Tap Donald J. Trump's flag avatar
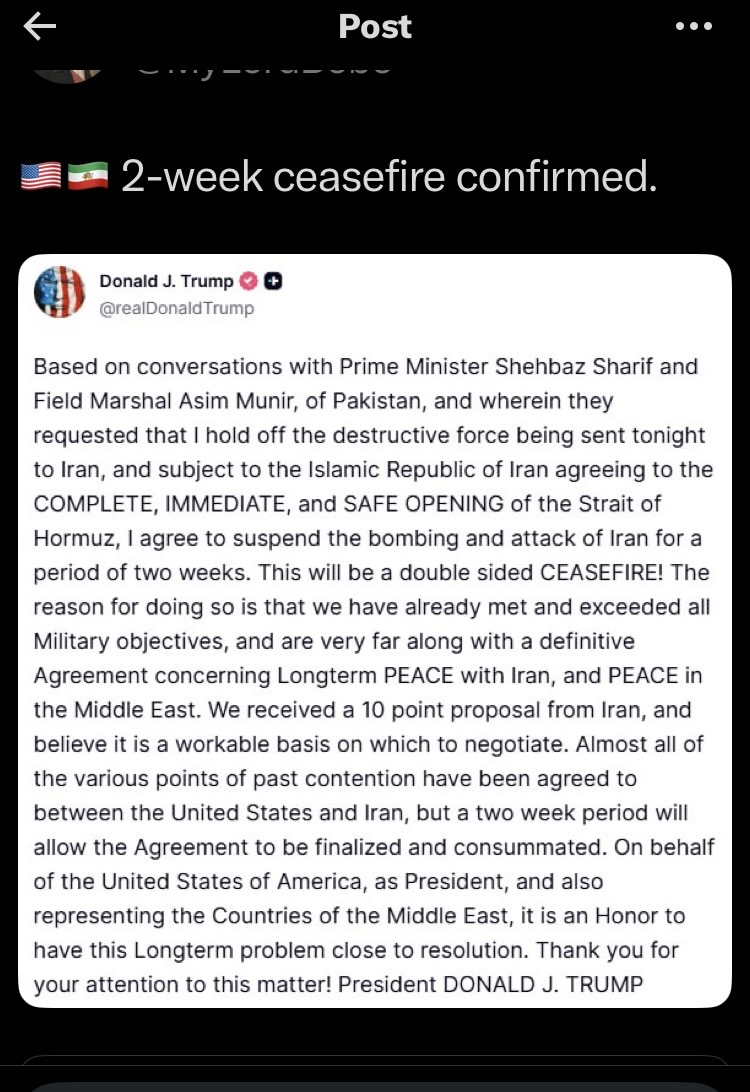This screenshot has height=1092, width=750. 60,293
